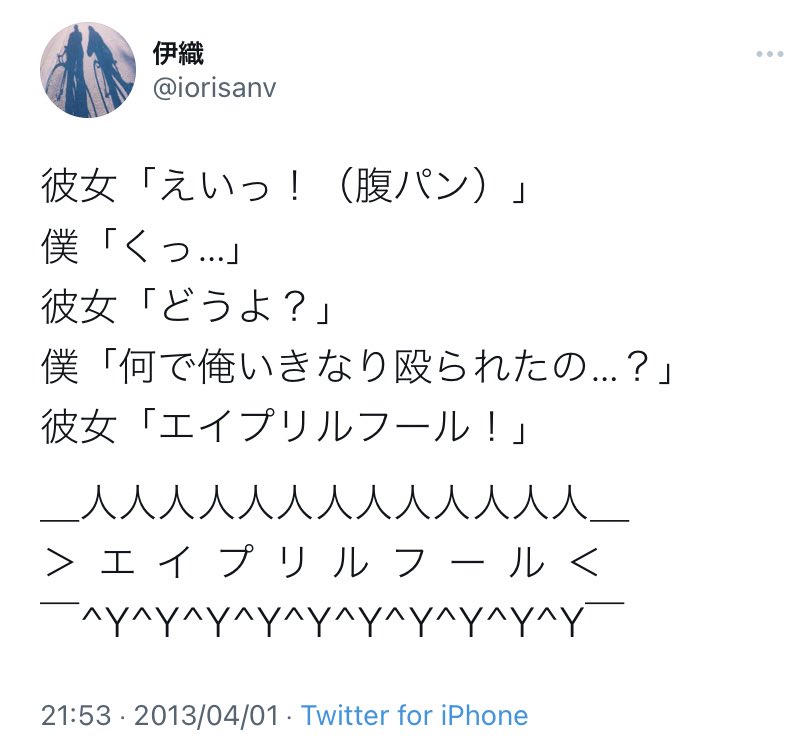Open the bicycle shadow profile avatar
The image size is (807, 753).
point(88,70)
